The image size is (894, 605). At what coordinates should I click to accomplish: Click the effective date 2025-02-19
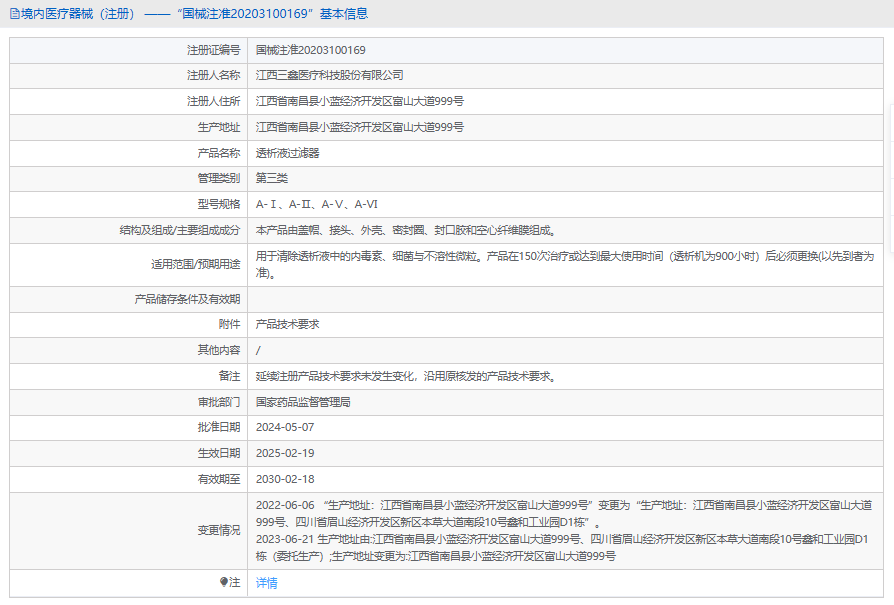(285, 454)
